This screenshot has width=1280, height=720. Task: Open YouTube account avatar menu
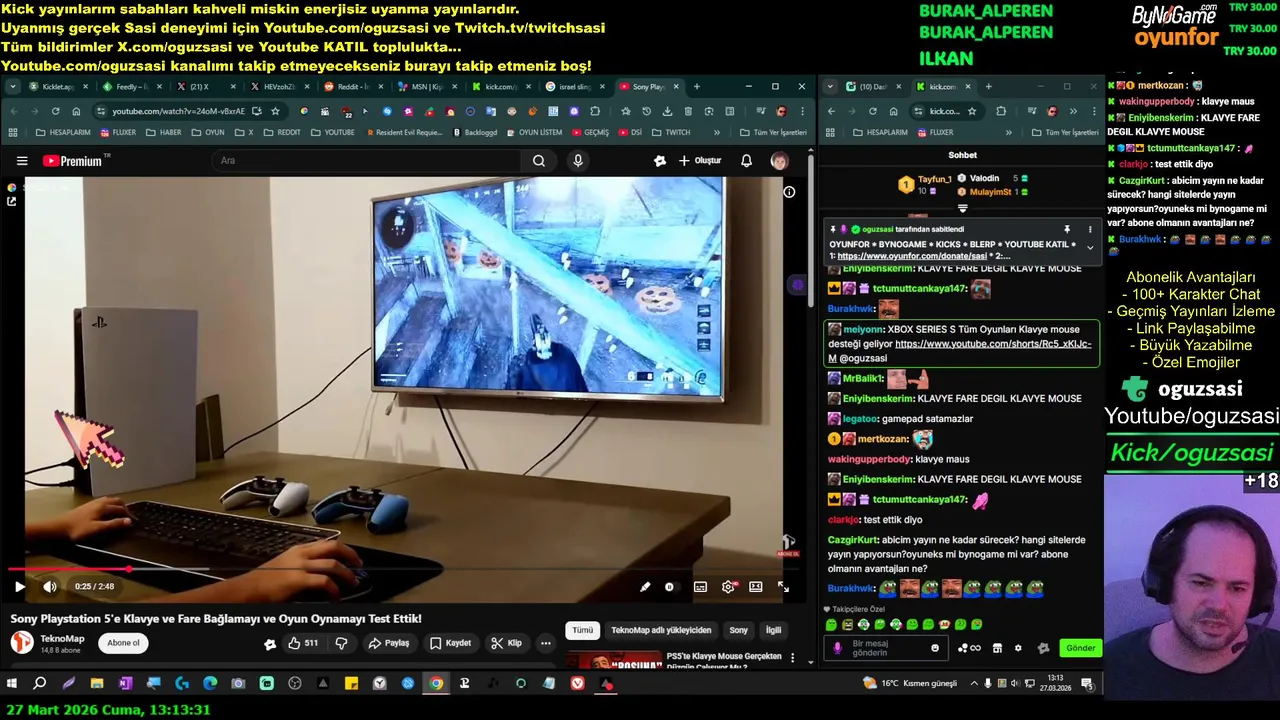coord(779,161)
